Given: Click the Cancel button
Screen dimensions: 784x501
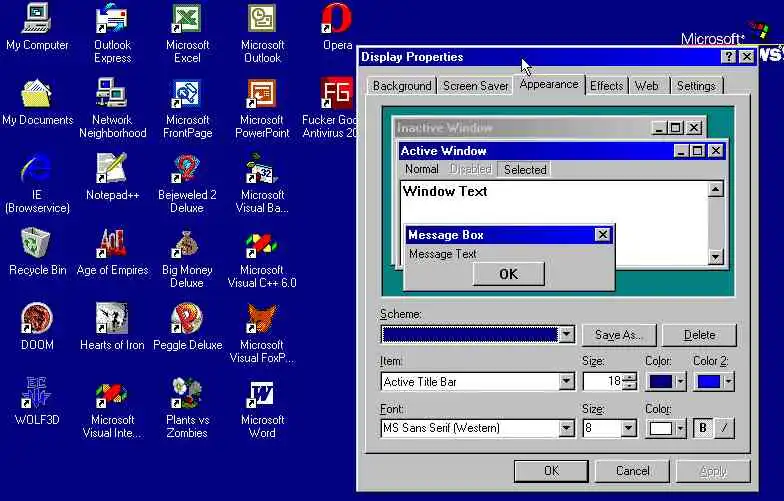Looking at the screenshot, I should [632, 471].
